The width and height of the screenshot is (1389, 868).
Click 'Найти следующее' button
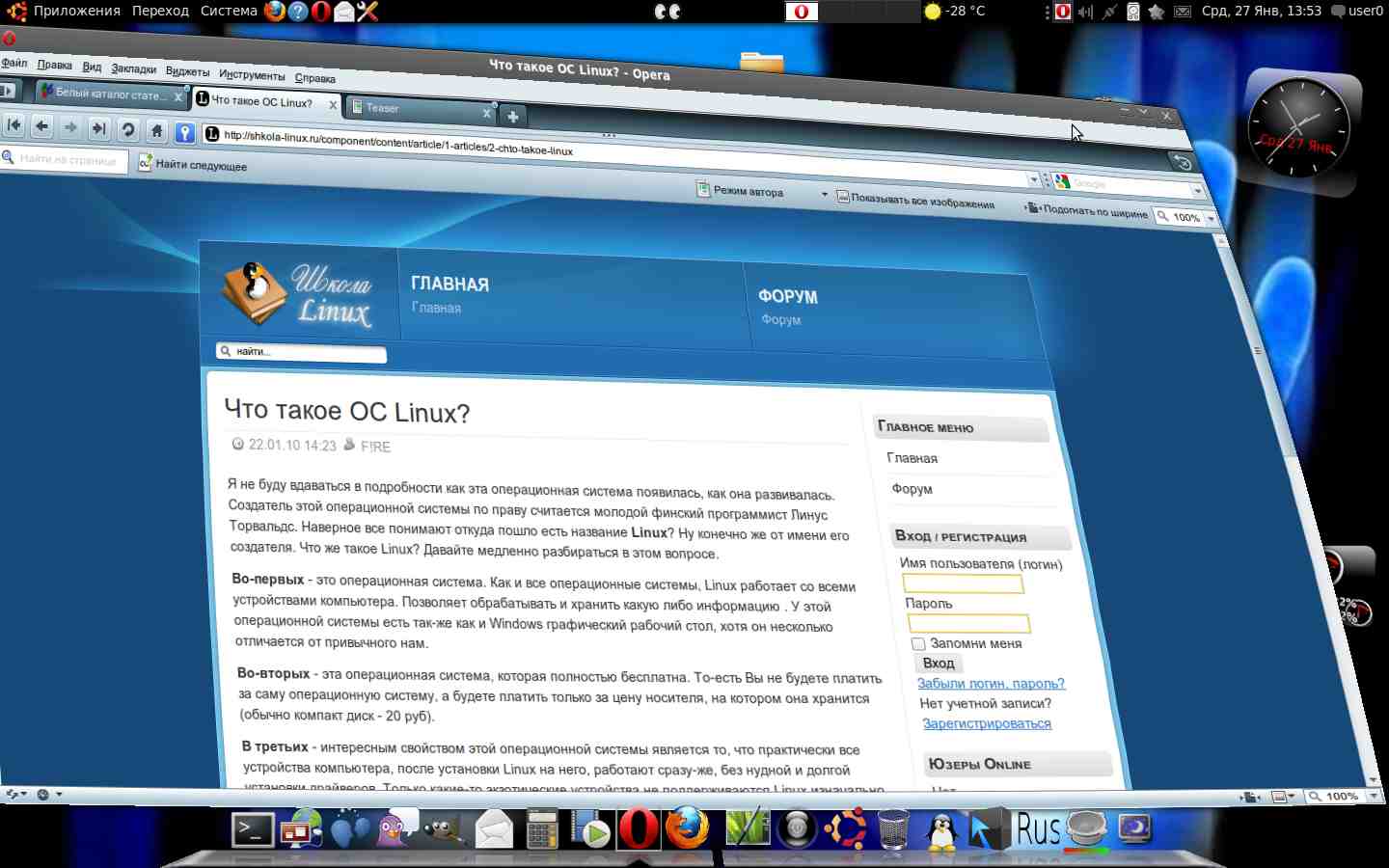tap(192, 165)
